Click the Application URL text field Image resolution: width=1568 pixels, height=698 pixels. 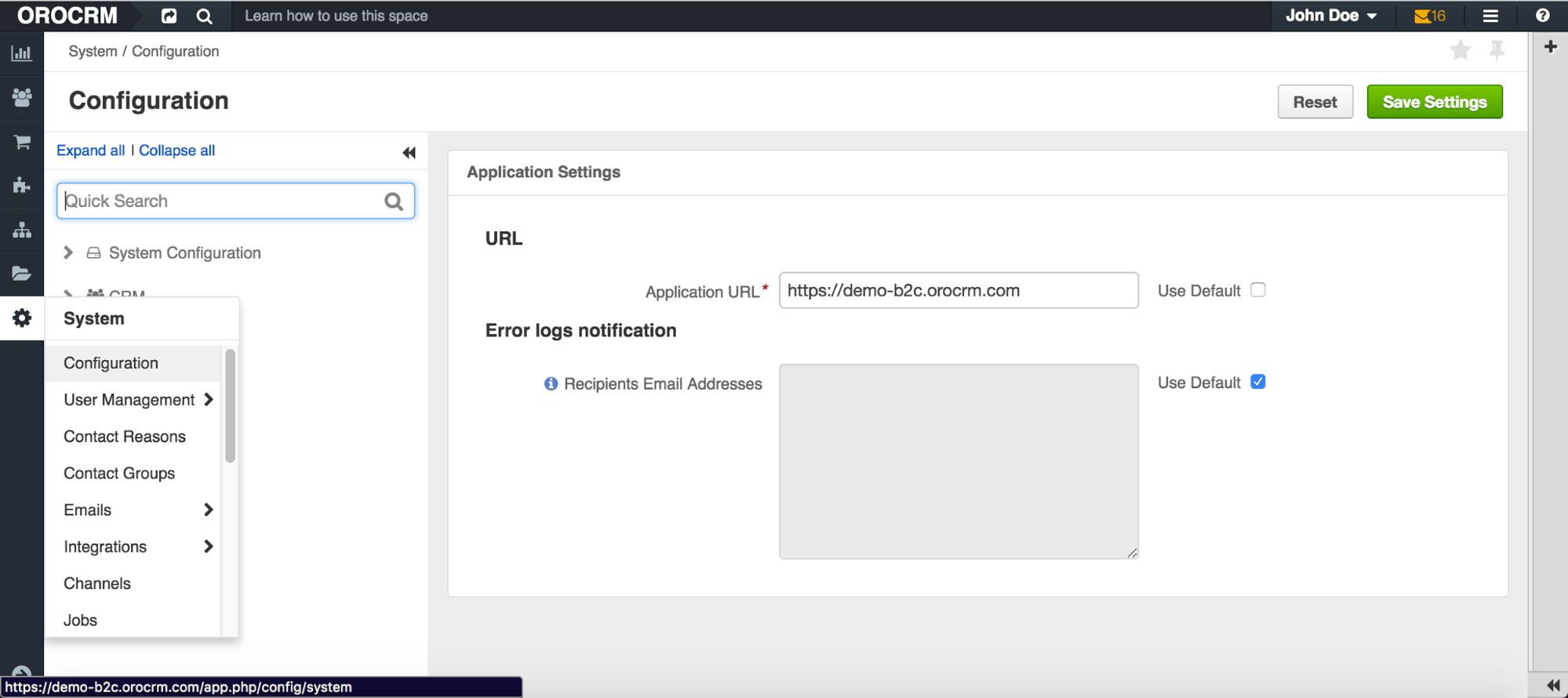pyautogui.click(x=959, y=290)
